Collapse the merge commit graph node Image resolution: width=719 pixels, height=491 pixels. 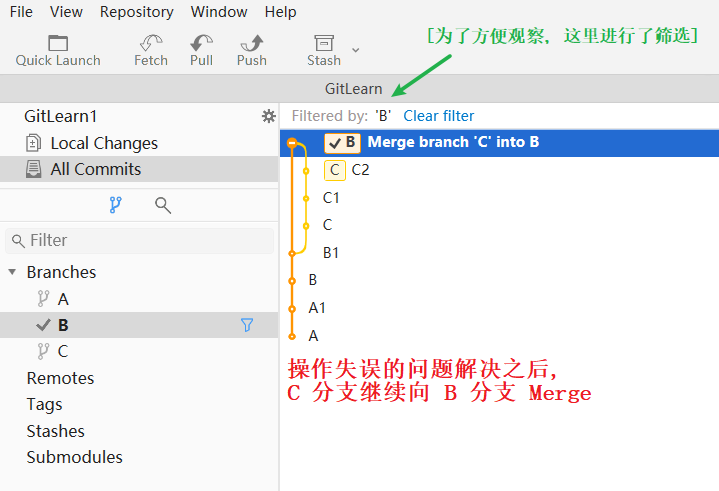coord(292,143)
